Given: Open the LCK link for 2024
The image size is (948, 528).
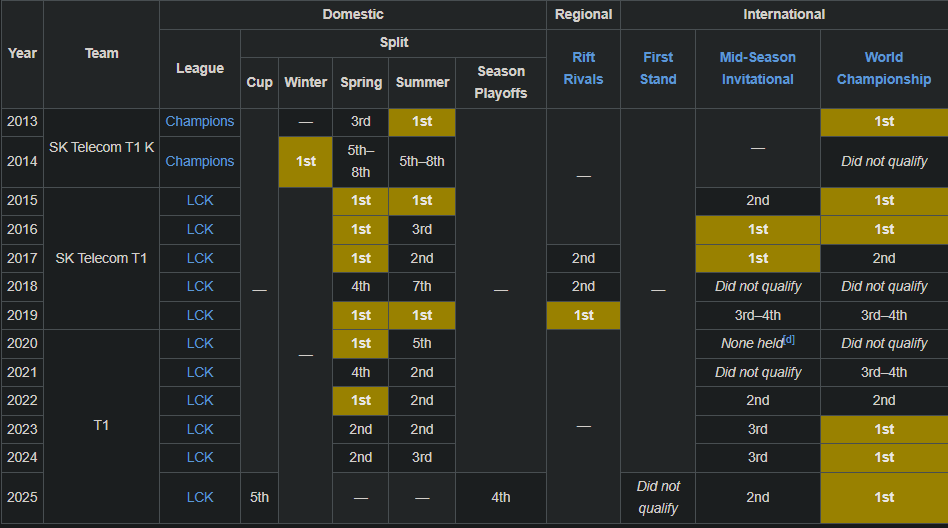Looking at the screenshot, I should pos(200,458).
